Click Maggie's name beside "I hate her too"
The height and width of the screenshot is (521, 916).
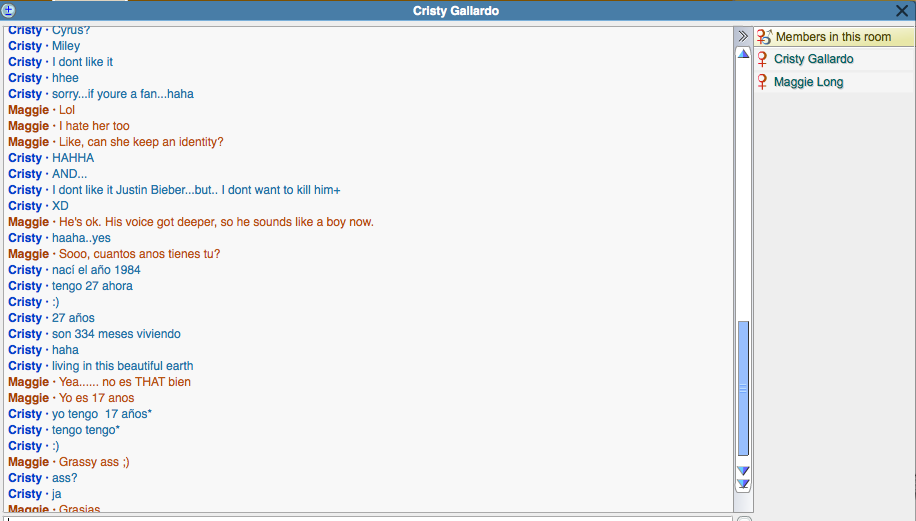click(x=28, y=126)
